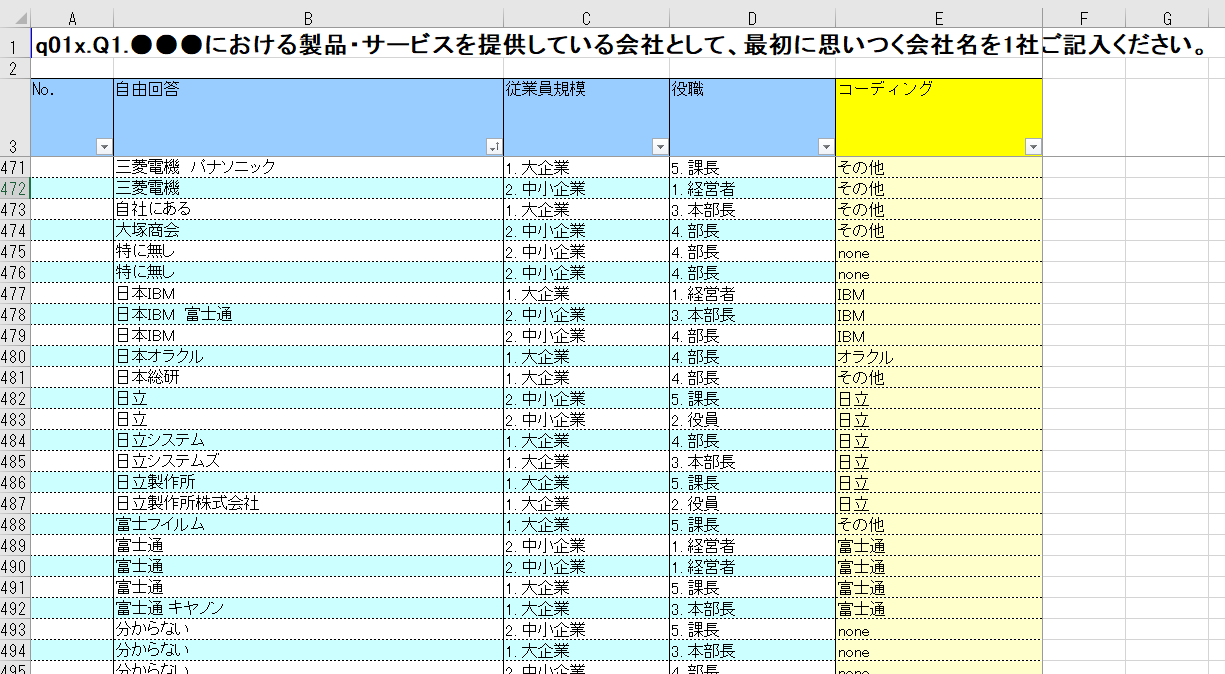Click the yellow コーディング header cell

pyautogui.click(x=939, y=117)
